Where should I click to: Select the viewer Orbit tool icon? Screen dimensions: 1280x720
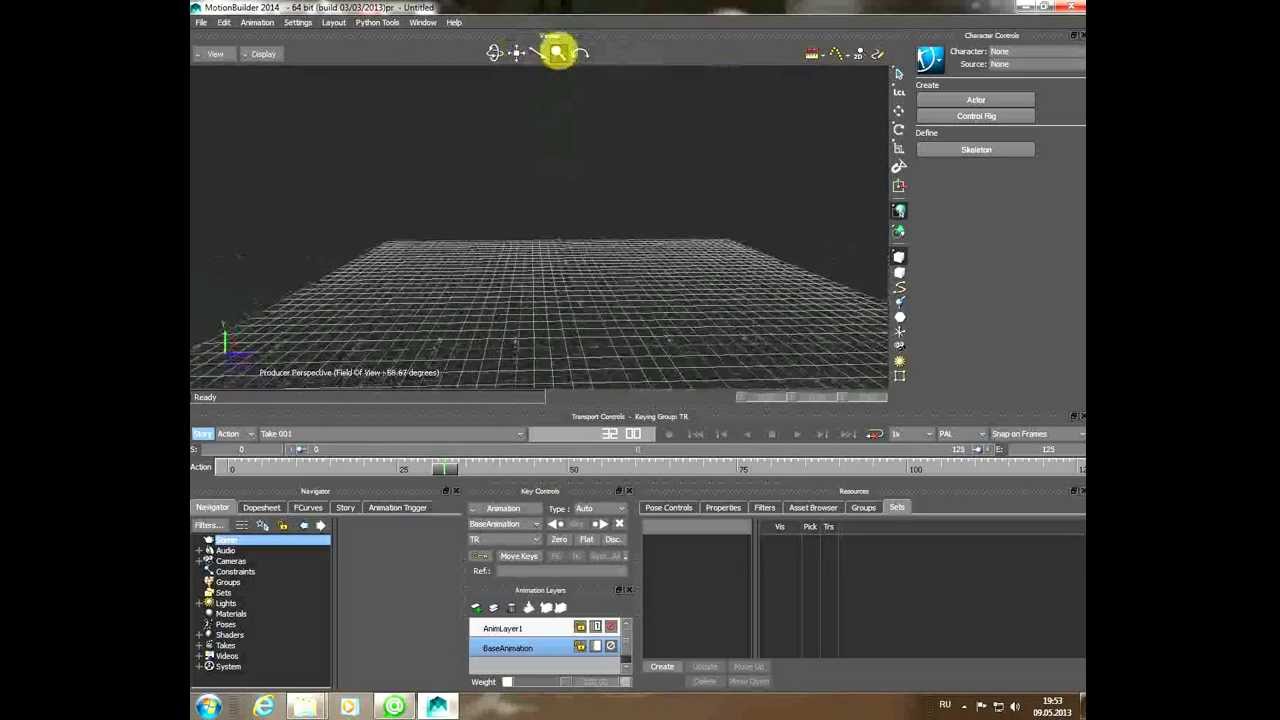(494, 53)
